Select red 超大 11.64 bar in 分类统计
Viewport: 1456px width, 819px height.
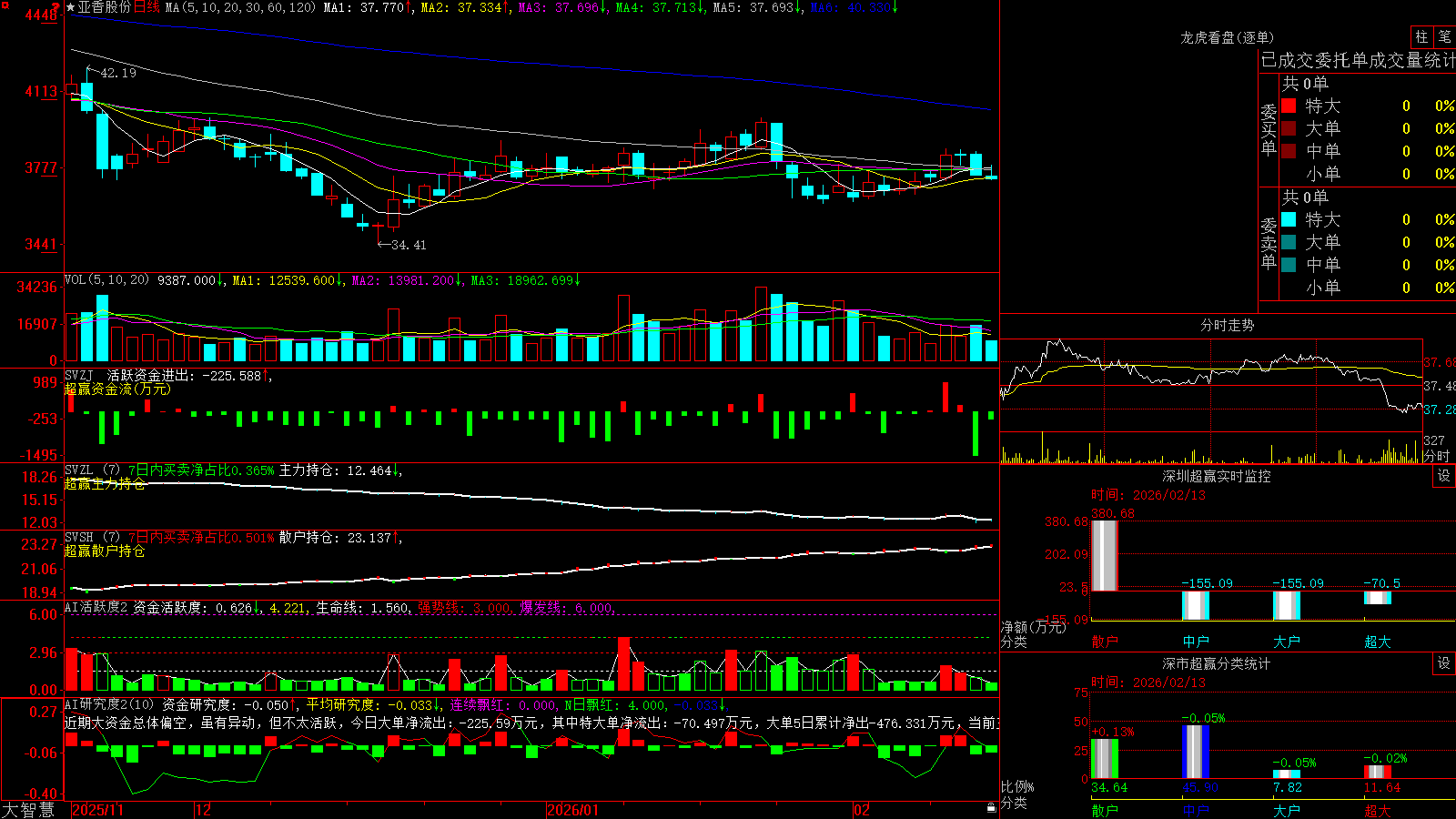coord(1378,772)
